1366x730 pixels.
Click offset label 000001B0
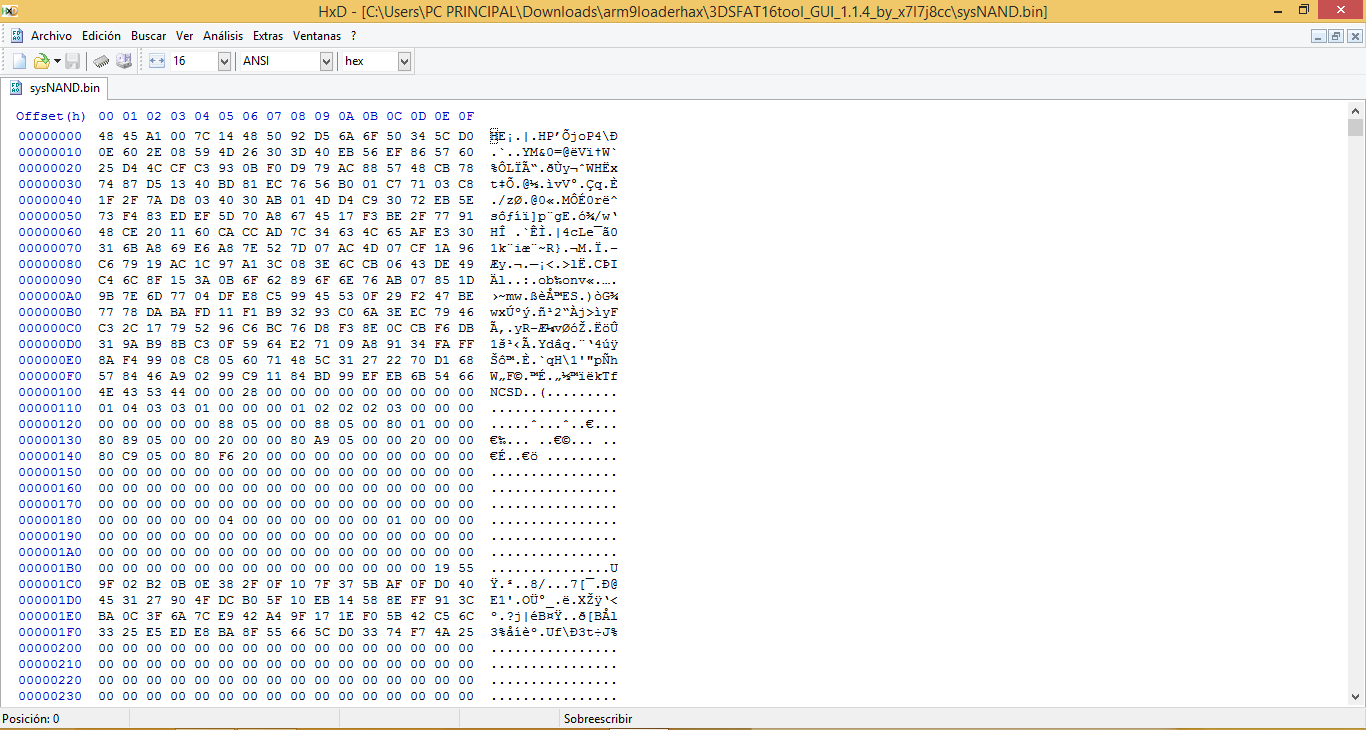pyautogui.click(x=50, y=568)
